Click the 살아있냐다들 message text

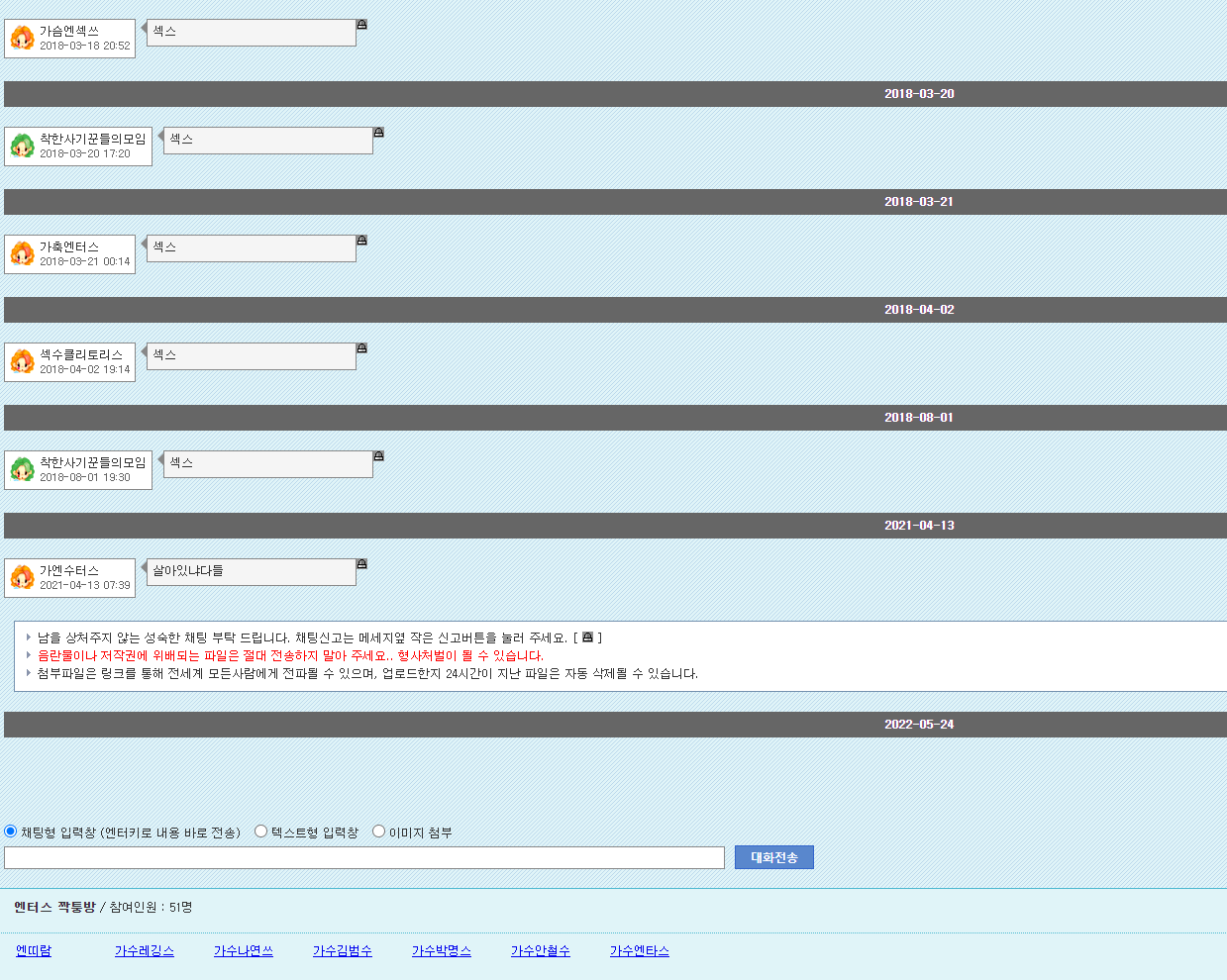click(x=188, y=570)
